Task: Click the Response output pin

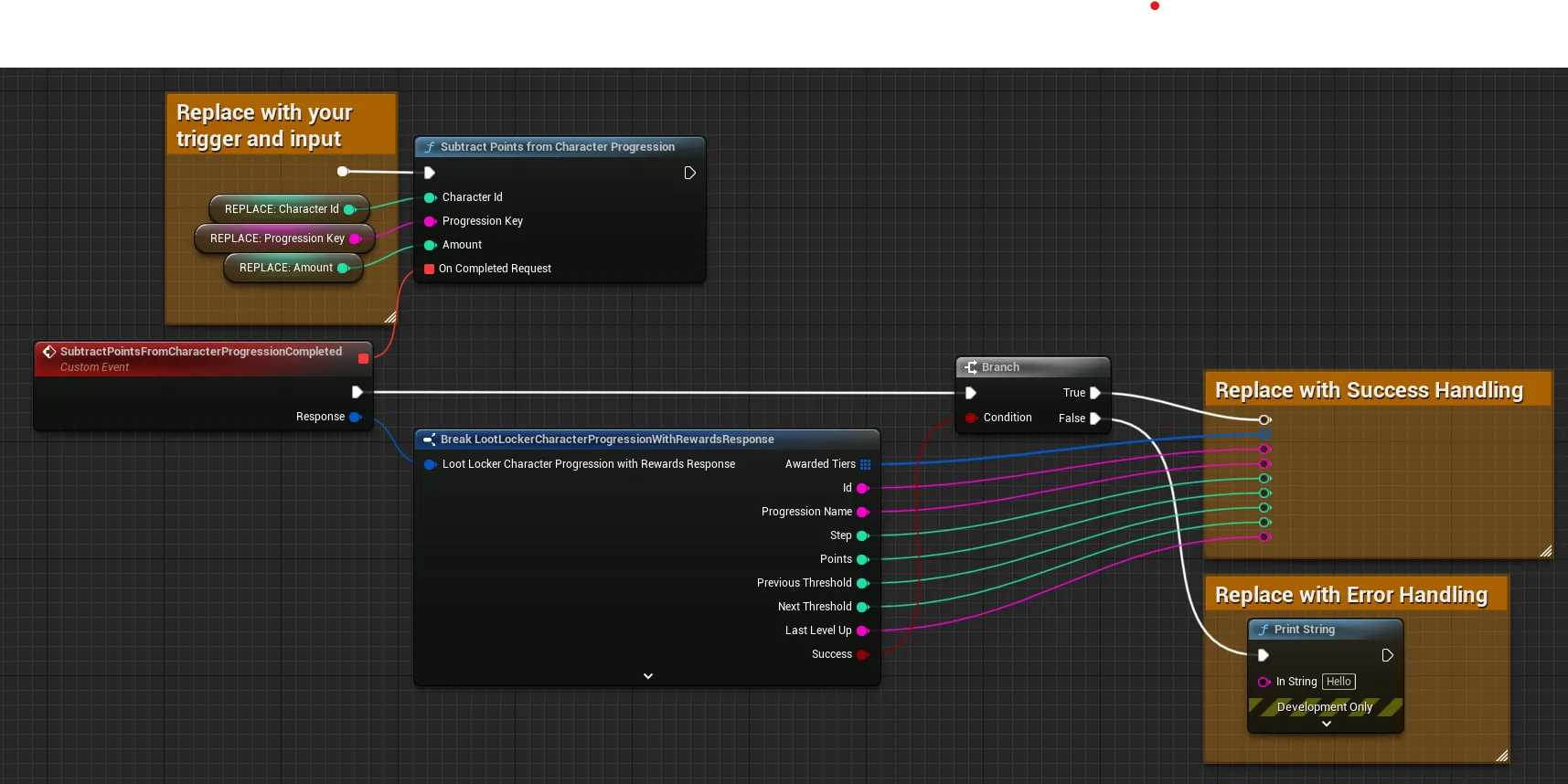Action: point(356,417)
